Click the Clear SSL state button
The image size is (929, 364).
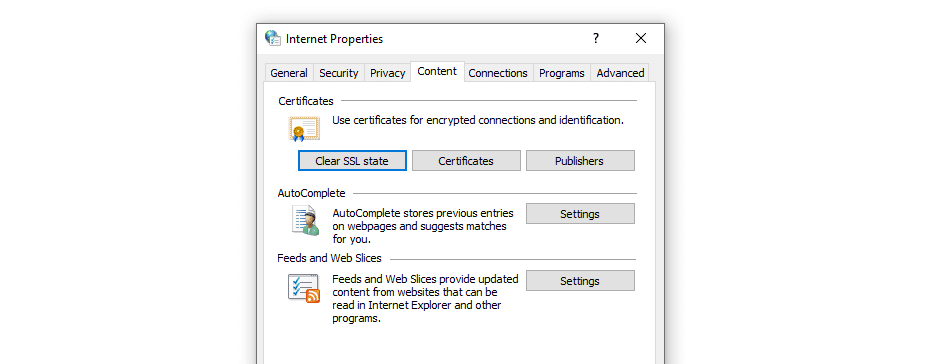tap(352, 161)
